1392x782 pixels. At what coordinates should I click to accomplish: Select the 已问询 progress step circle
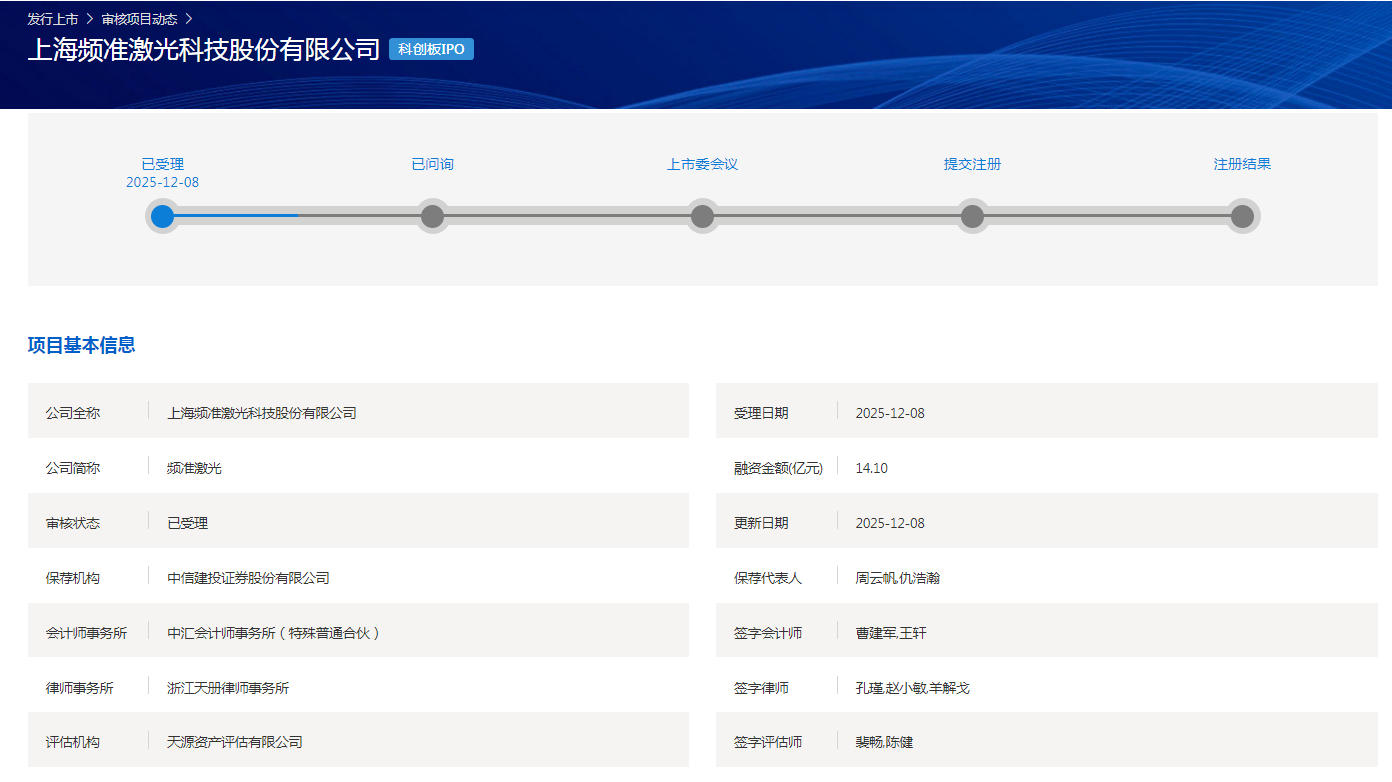[432, 216]
